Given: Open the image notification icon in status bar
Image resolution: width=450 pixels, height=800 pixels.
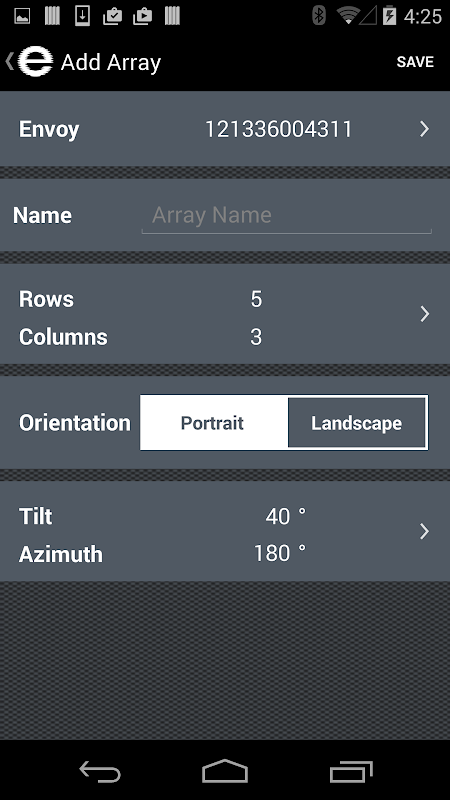Looking at the screenshot, I should tap(22, 16).
